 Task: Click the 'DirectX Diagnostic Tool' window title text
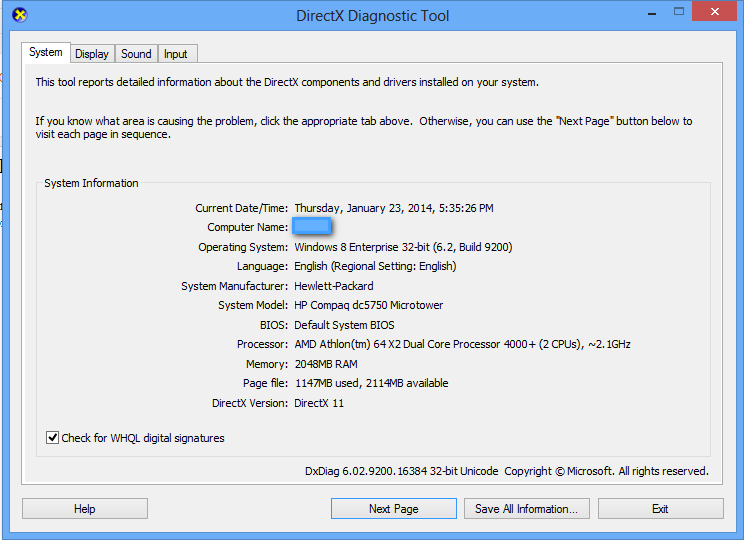coord(372,16)
